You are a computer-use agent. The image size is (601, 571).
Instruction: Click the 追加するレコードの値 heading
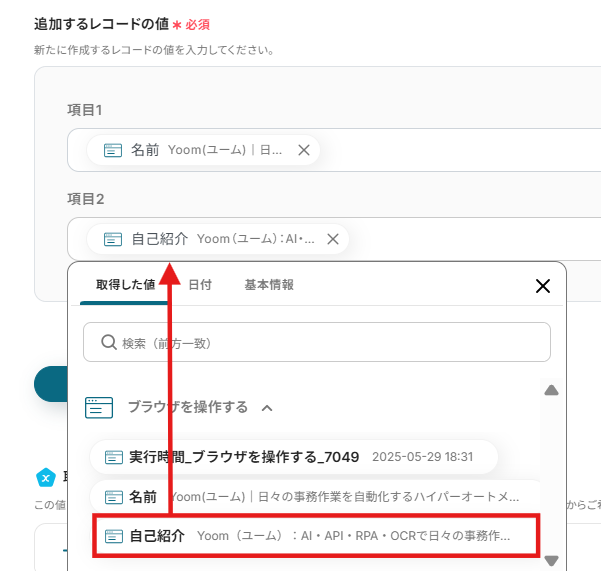coord(101,24)
